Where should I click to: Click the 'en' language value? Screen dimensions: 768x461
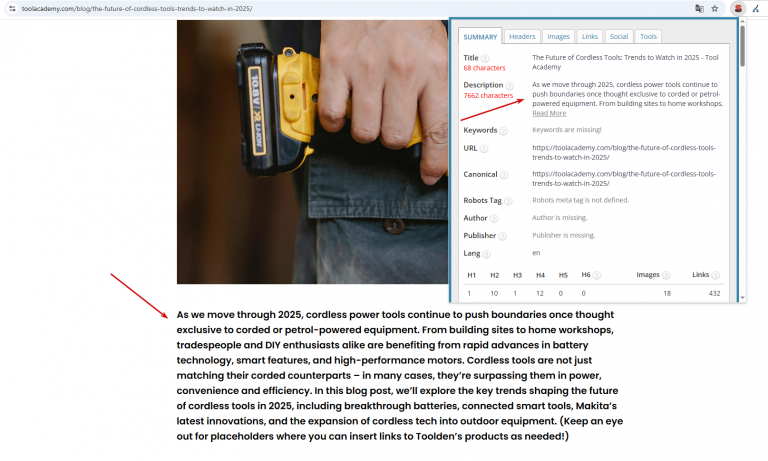coord(536,253)
